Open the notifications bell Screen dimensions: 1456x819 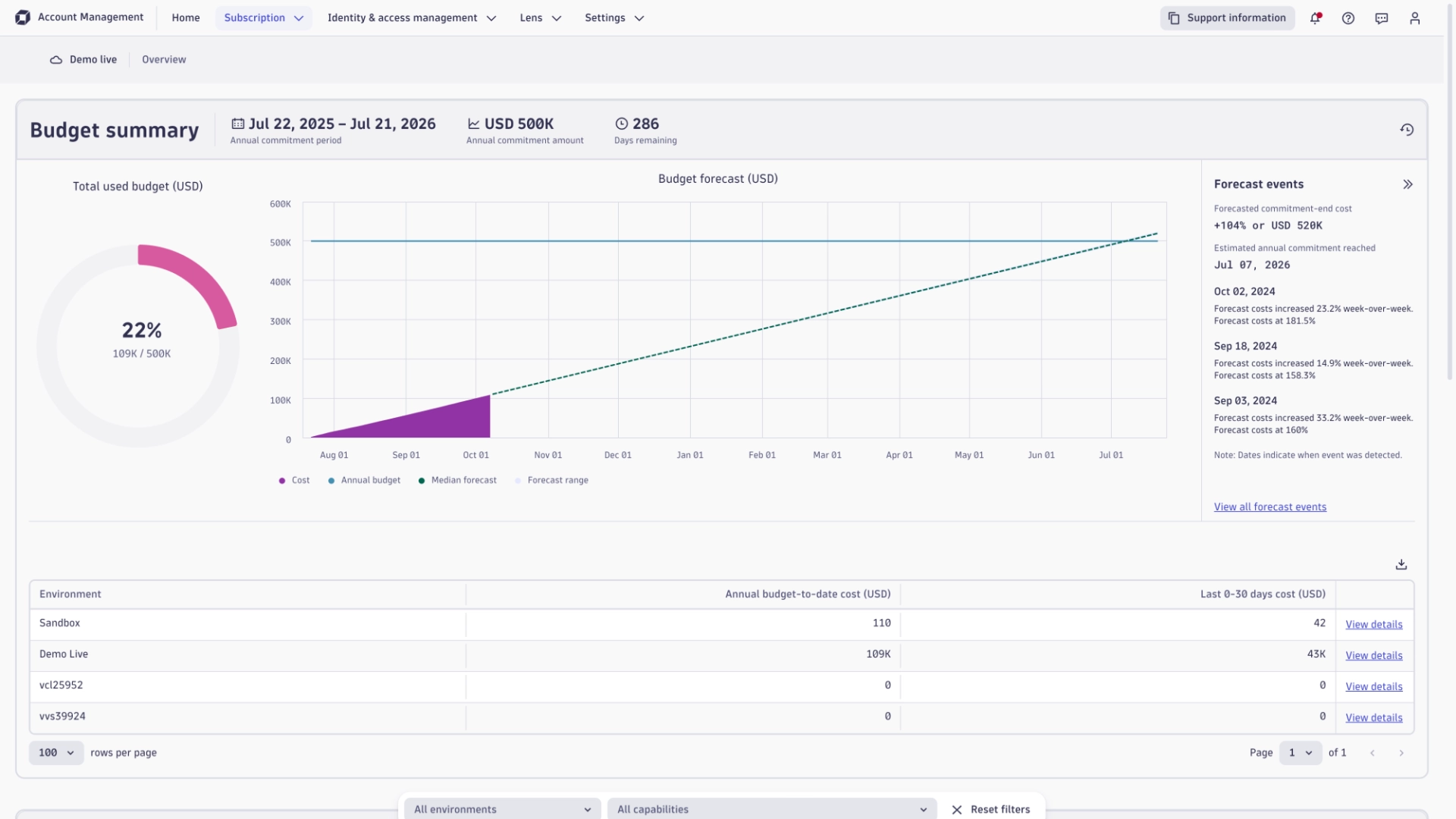1316,17
